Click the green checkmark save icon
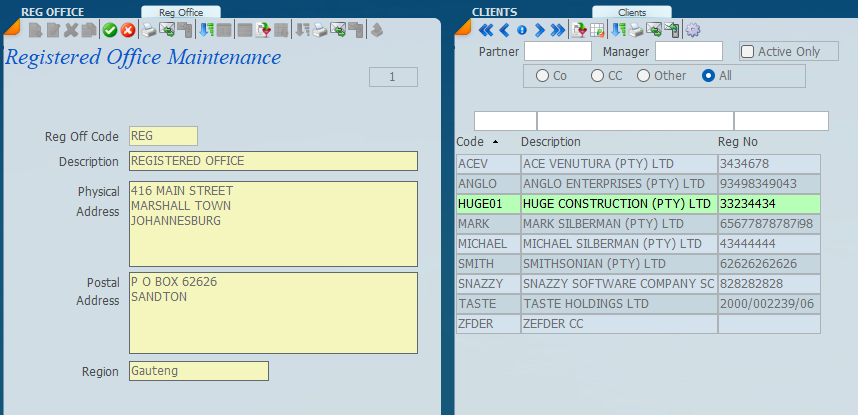 click(x=110, y=30)
